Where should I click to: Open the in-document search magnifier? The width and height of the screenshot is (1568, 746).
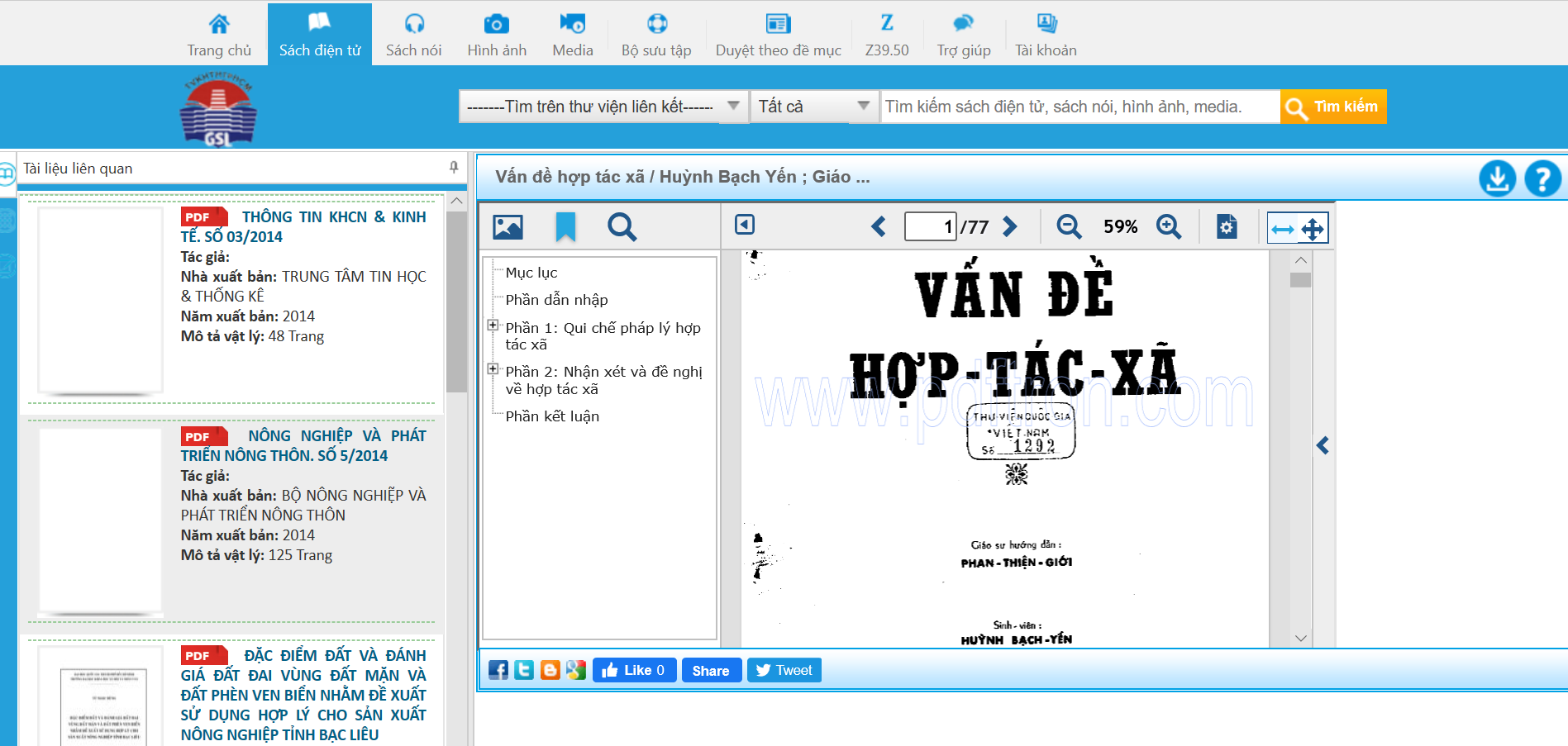(x=622, y=226)
